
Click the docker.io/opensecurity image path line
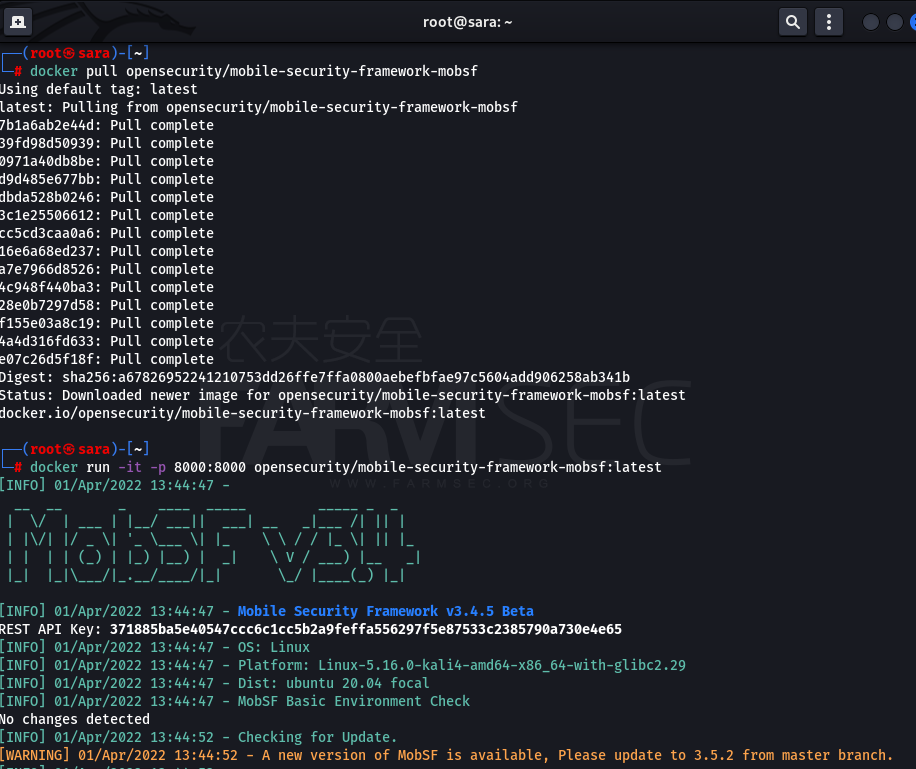242,414
